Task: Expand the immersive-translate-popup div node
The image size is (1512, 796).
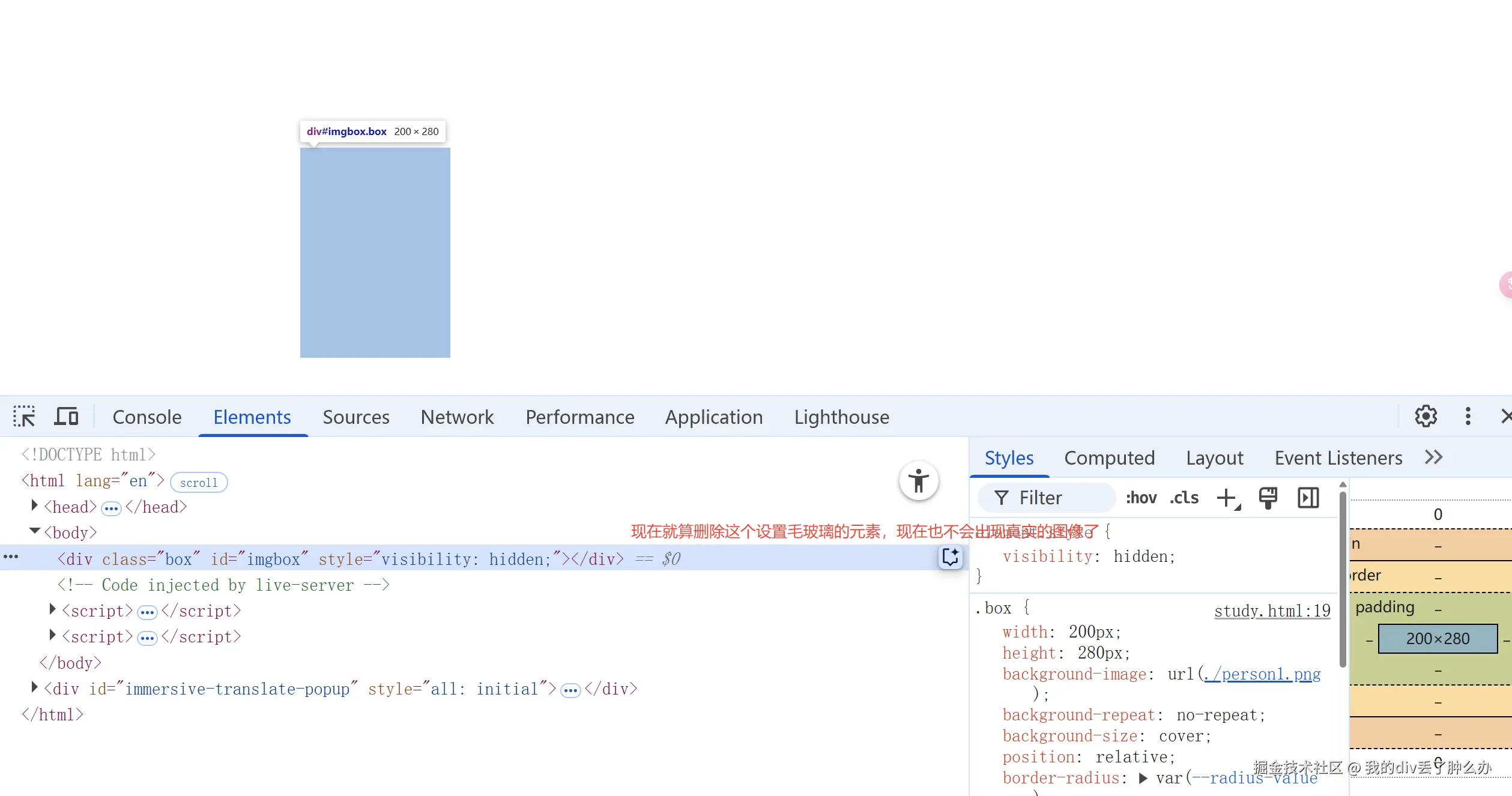Action: [35, 687]
